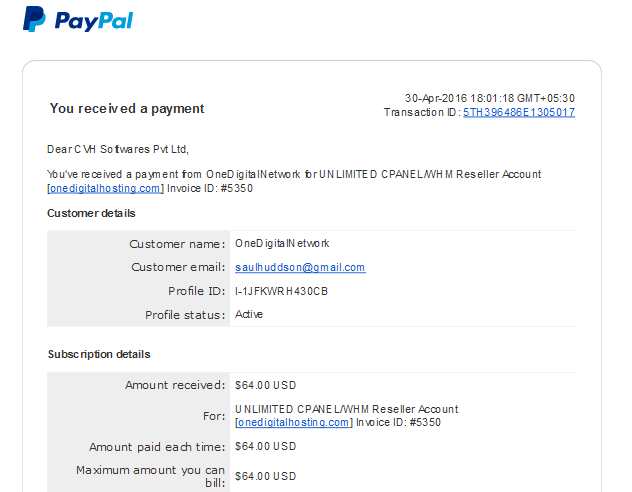632x492 pixels.
Task: Click the Profile ID label
Action: (197, 291)
